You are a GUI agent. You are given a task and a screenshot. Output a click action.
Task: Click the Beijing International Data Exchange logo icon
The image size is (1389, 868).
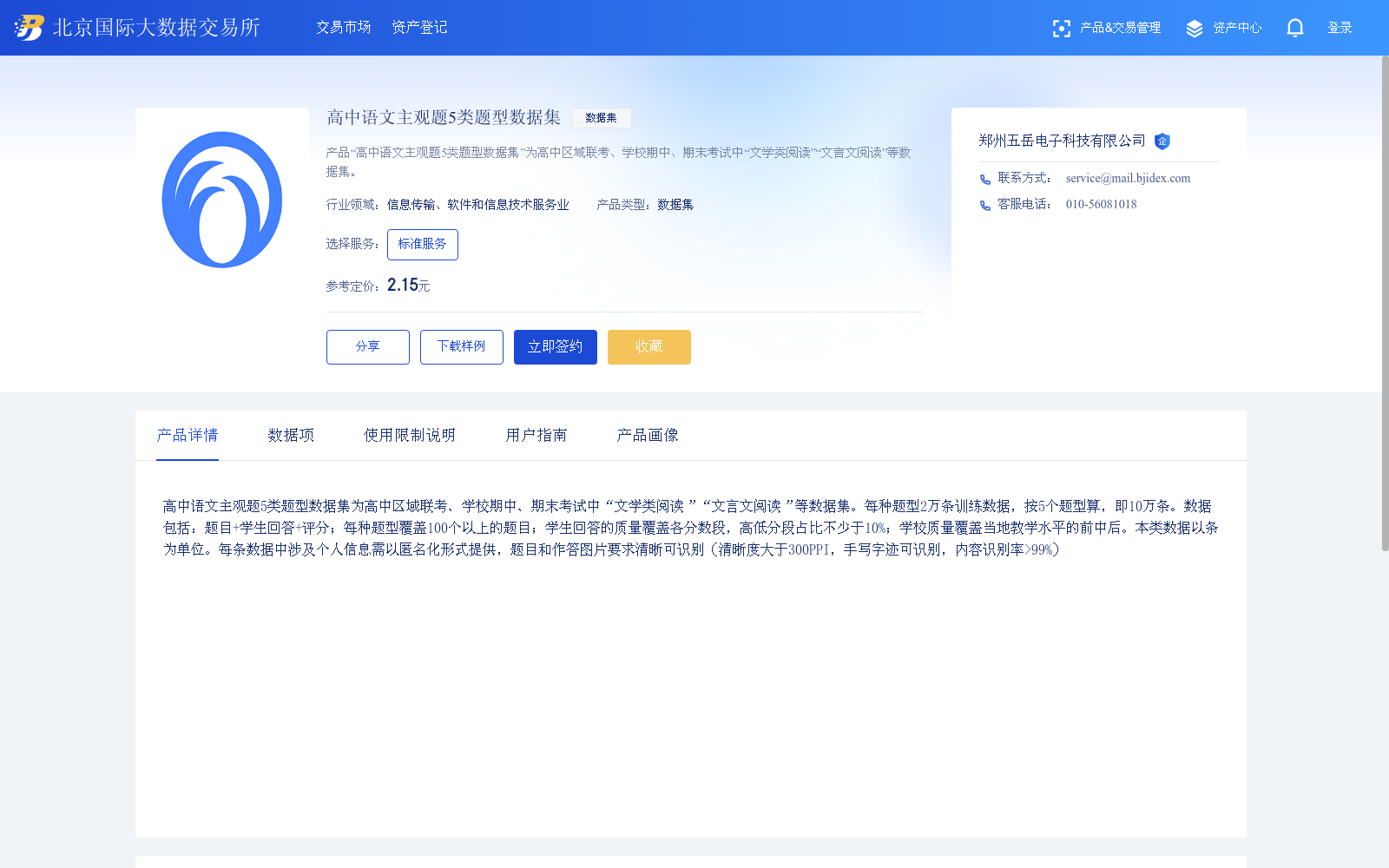[x=30, y=28]
